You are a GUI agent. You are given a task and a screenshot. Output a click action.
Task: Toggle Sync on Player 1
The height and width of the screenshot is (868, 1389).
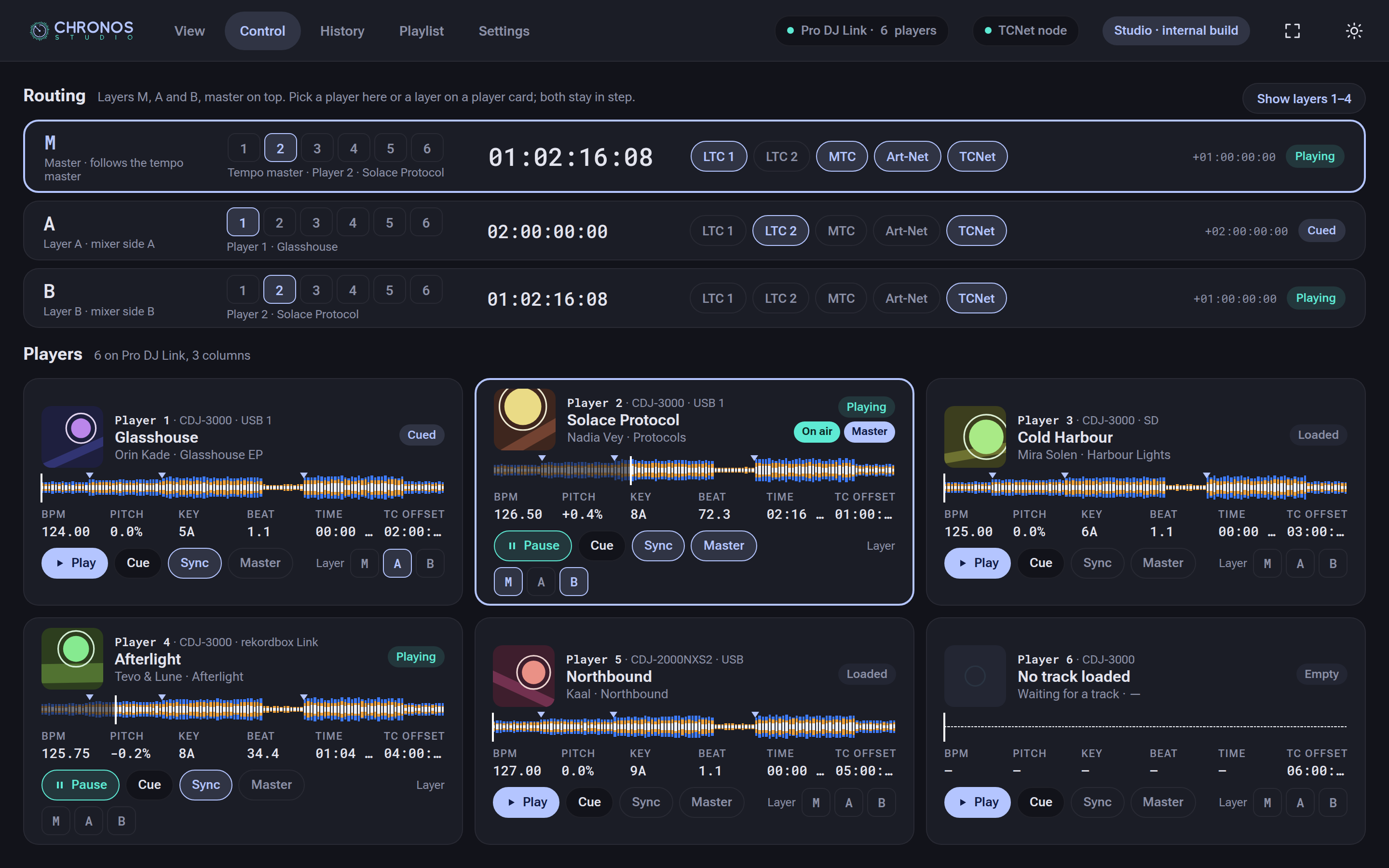click(x=194, y=563)
